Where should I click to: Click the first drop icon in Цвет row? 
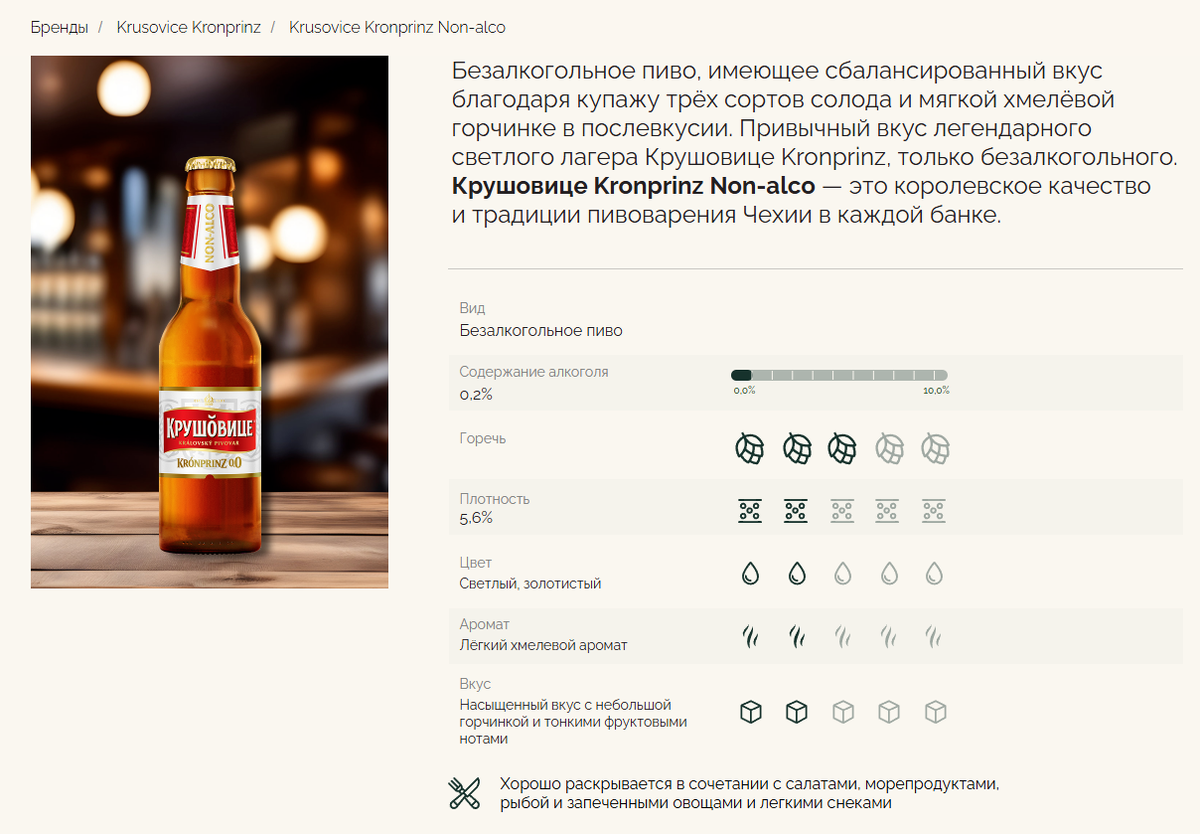tap(750, 573)
